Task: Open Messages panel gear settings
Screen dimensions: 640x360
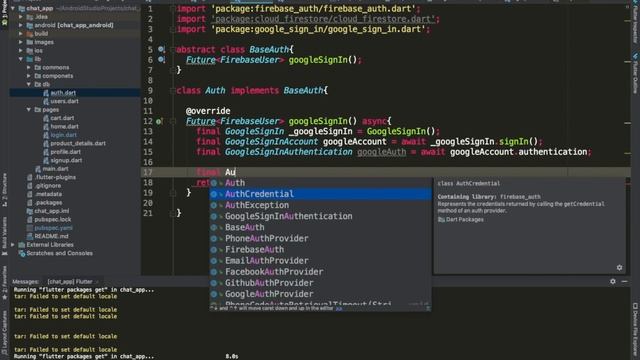Action: point(613,281)
